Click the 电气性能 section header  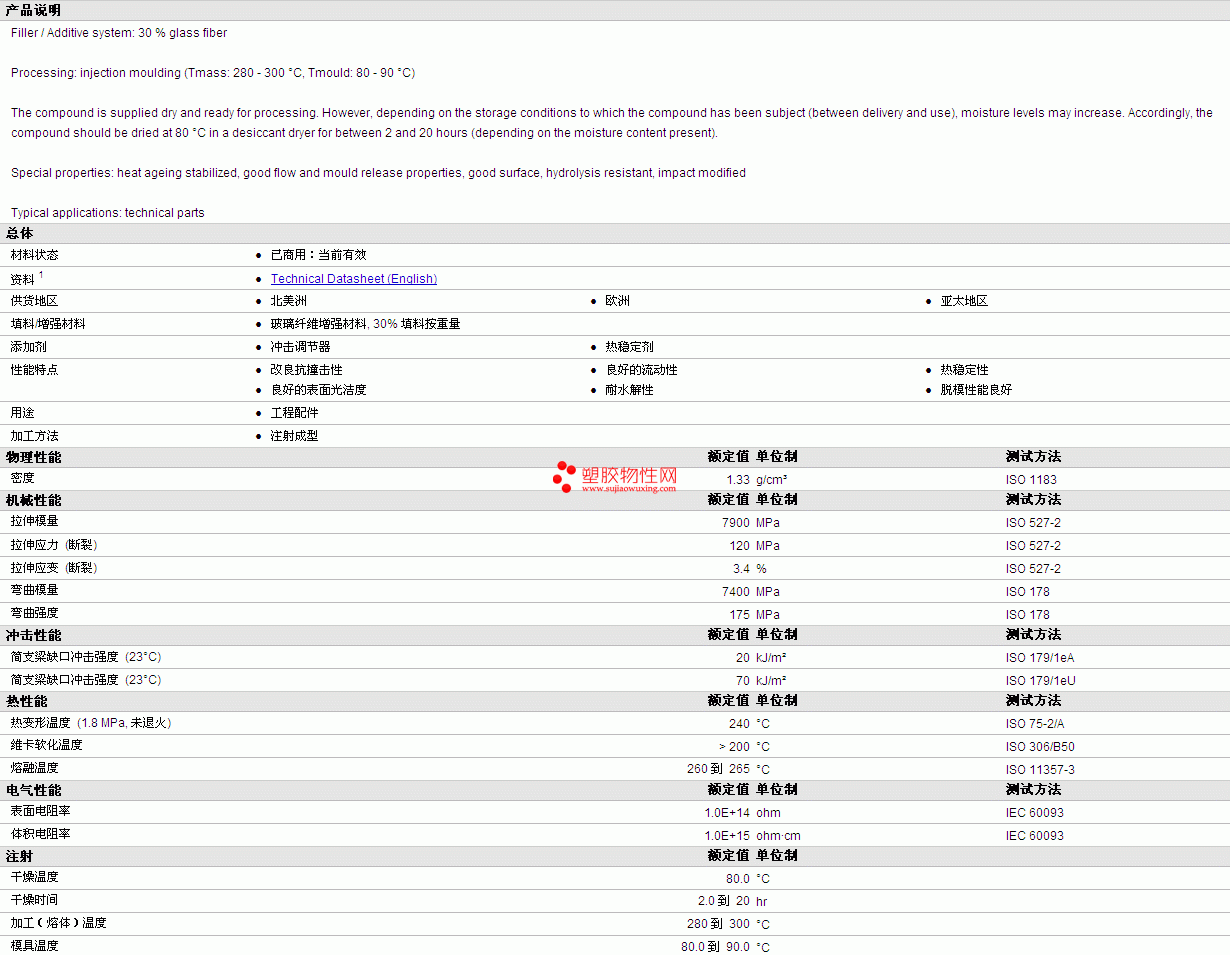tap(33, 790)
